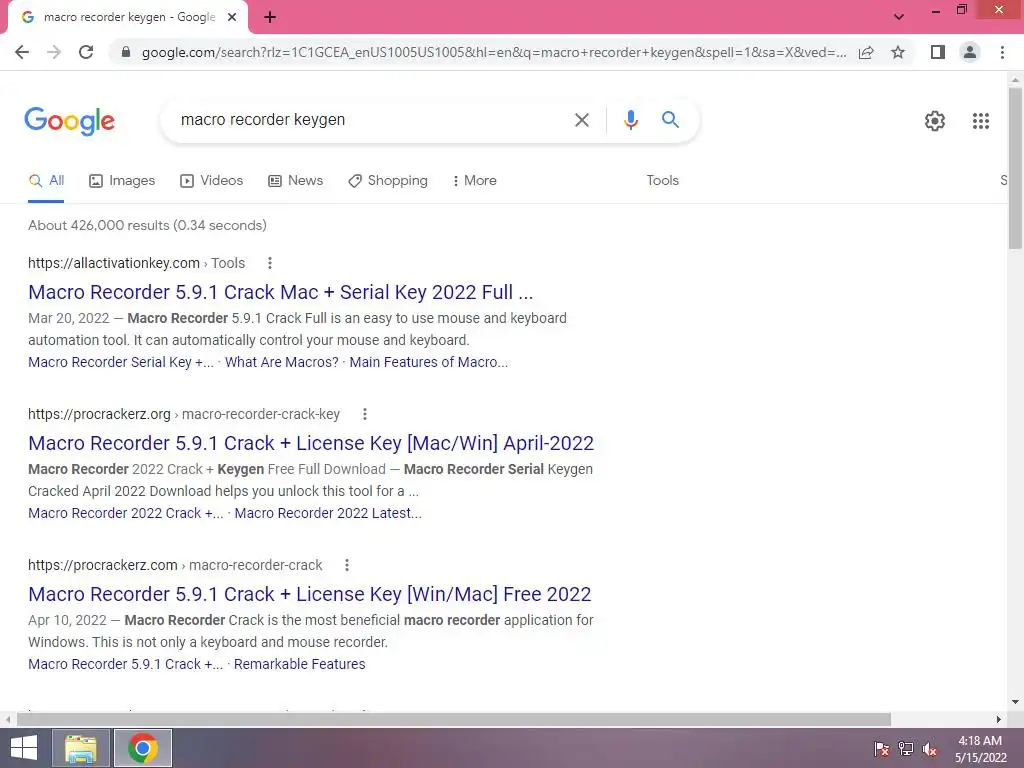
Task: Open the Action Center flag icon
Action: [882, 749]
